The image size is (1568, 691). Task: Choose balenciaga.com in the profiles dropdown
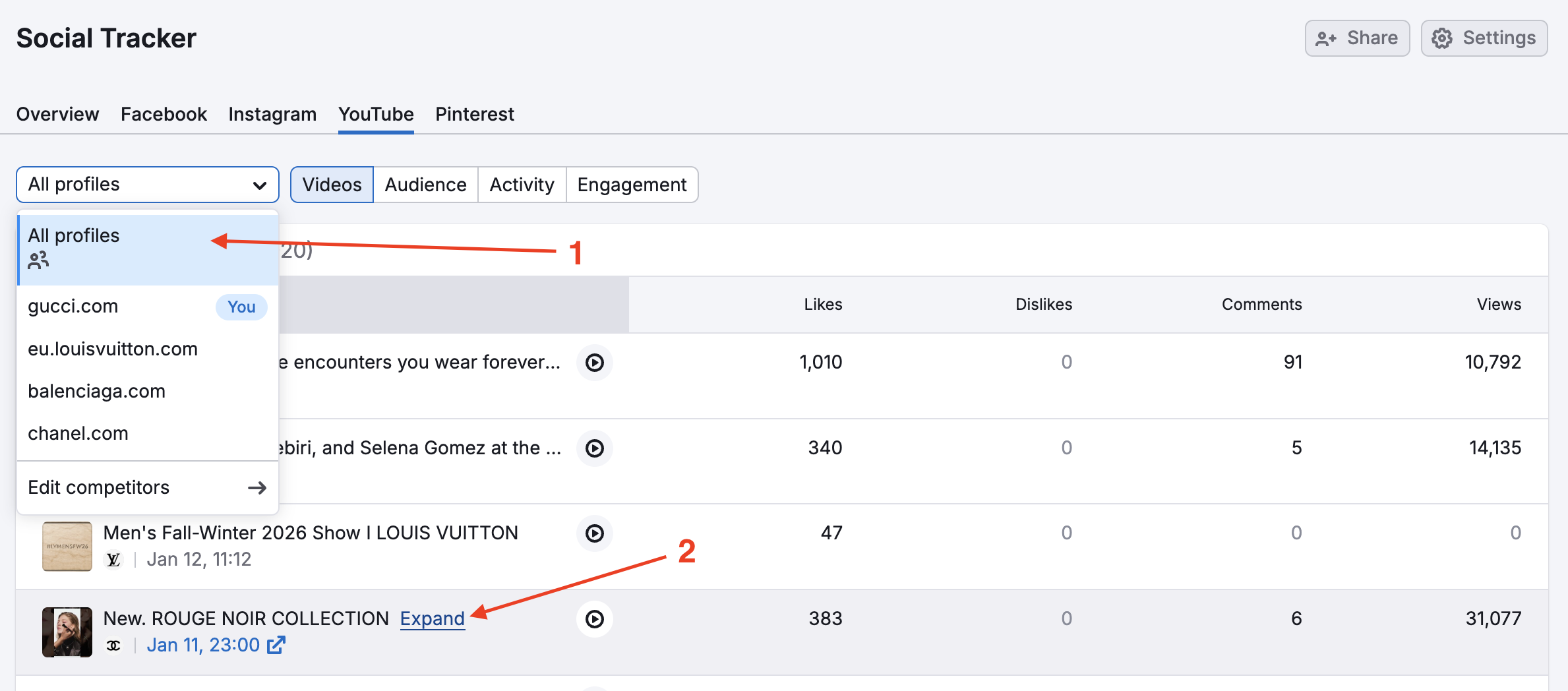point(96,390)
